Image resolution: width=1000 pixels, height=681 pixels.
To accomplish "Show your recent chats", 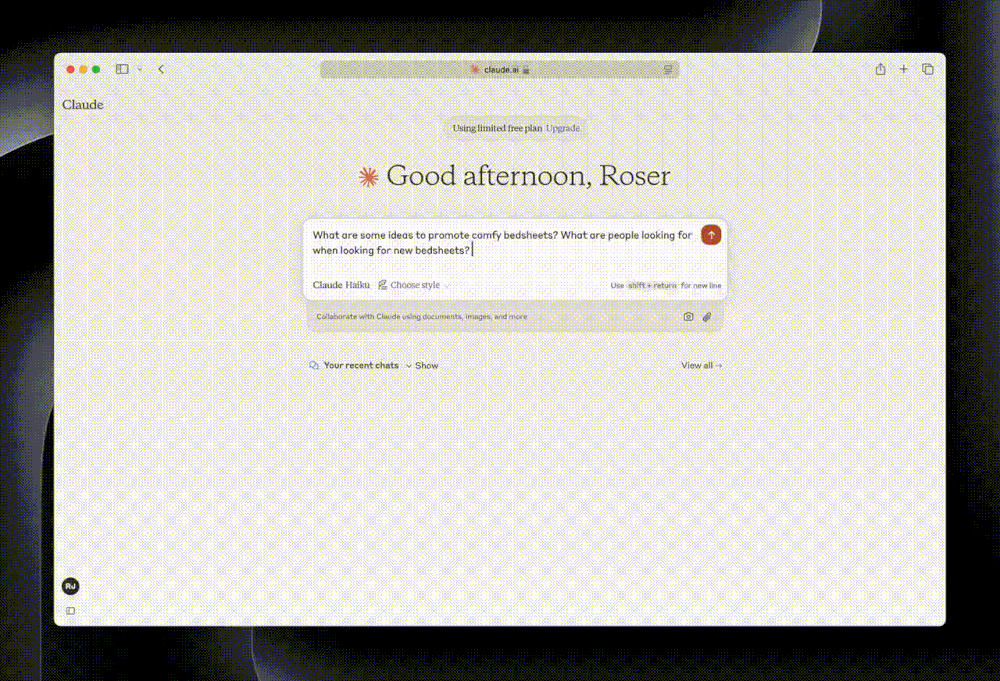I will coord(422,365).
